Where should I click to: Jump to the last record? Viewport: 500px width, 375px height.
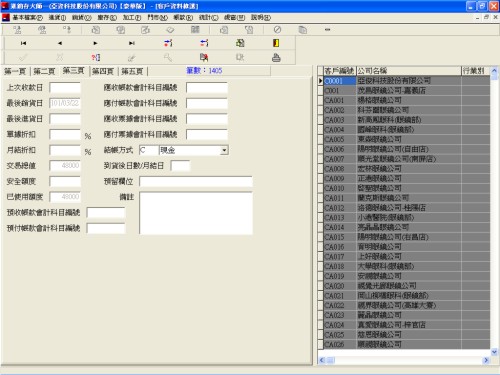132,43
